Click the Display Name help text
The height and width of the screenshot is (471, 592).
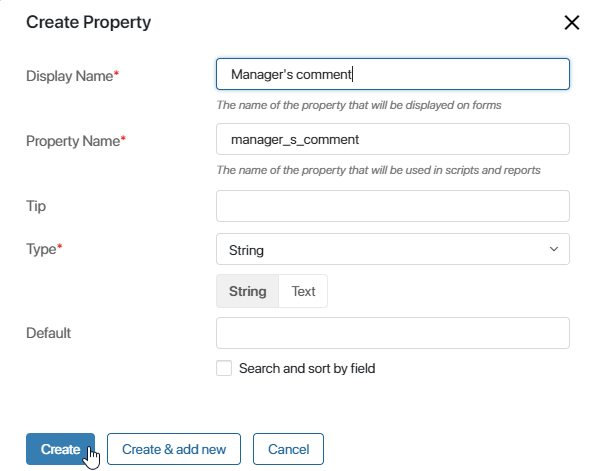[x=359, y=105]
